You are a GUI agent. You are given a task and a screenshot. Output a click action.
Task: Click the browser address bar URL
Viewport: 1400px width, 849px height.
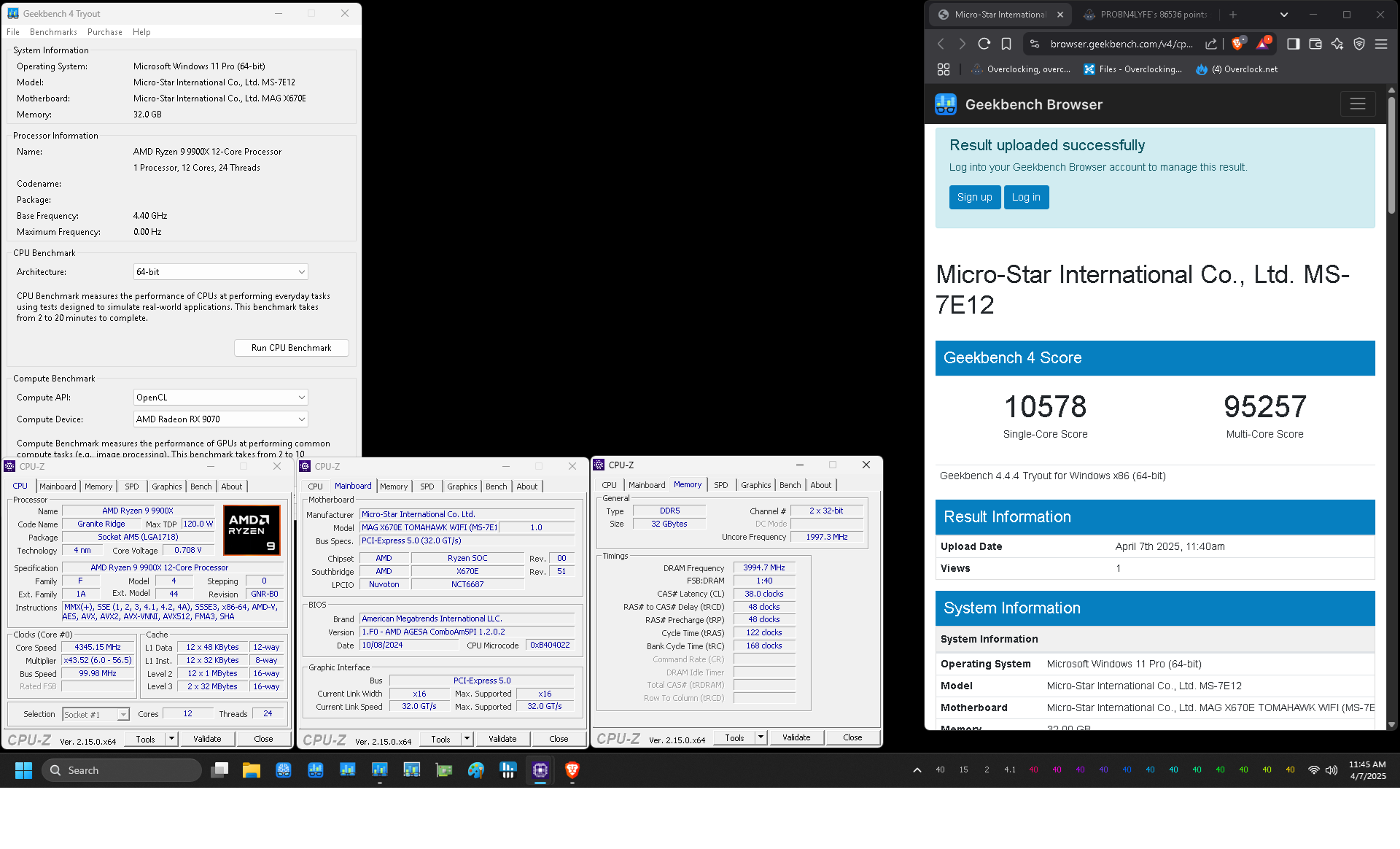(x=1121, y=44)
